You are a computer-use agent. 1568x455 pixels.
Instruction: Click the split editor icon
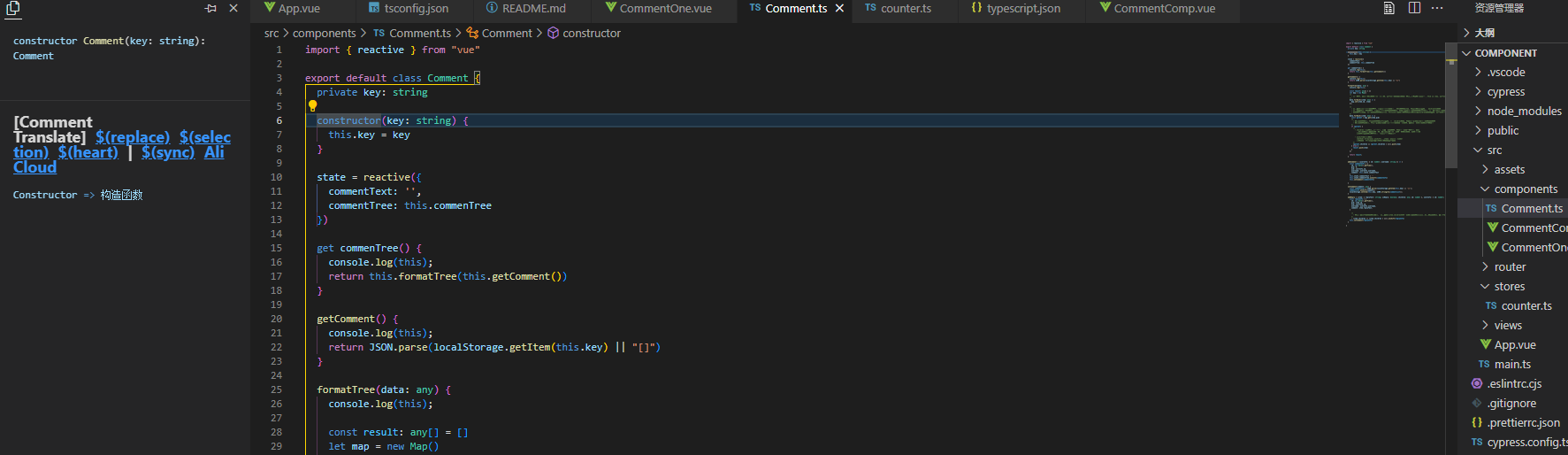1414,8
